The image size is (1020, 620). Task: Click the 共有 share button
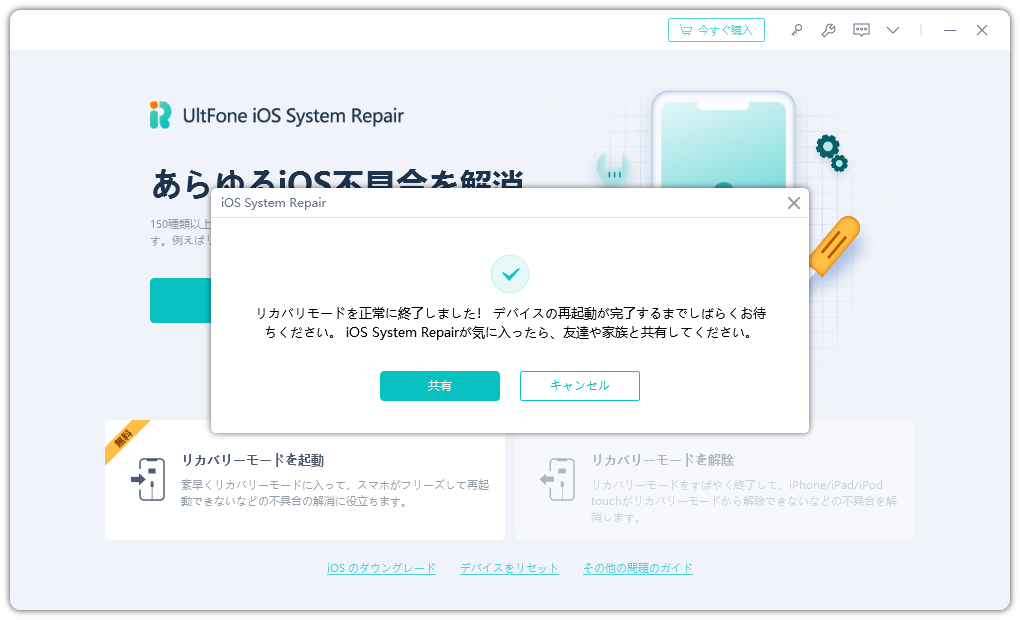tap(440, 386)
